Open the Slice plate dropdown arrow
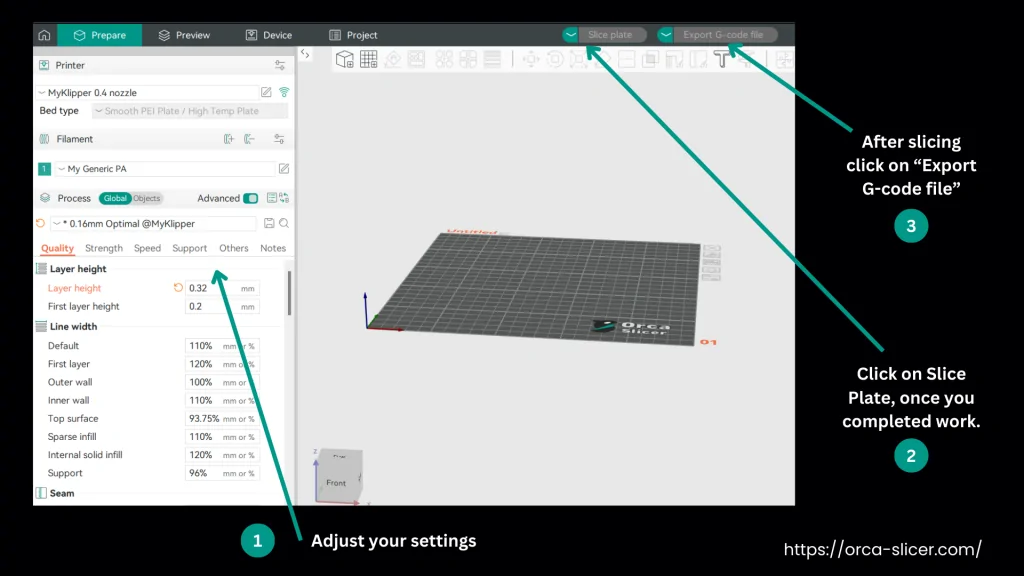1024x576 pixels. [x=570, y=35]
